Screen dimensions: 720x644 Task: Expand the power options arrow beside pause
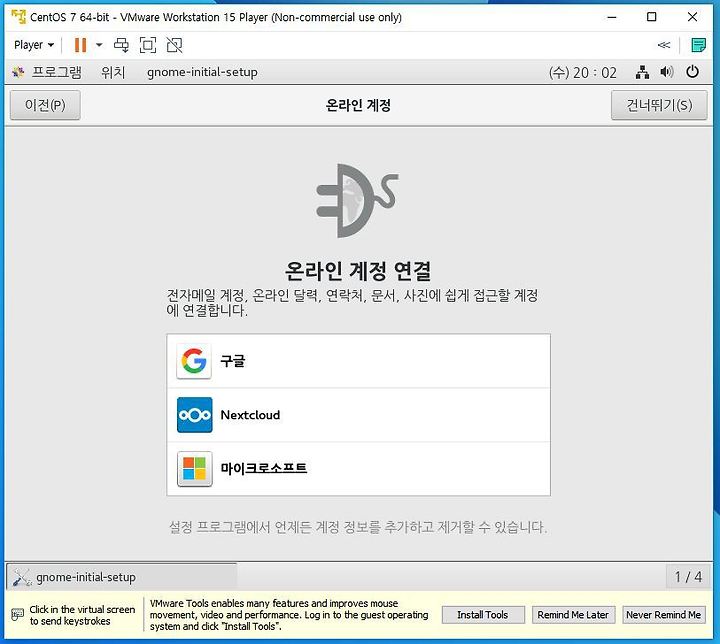tap(99, 45)
